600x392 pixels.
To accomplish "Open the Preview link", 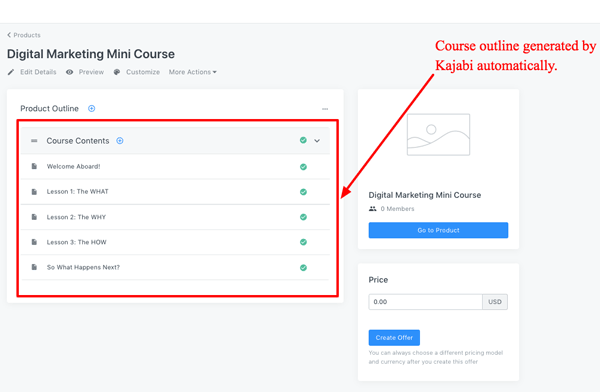I will tap(91, 72).
